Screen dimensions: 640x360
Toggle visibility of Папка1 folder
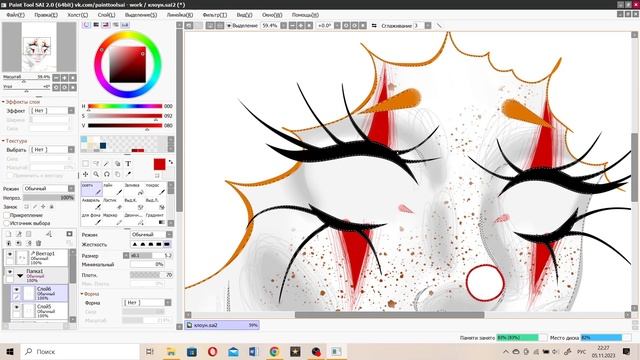(10, 272)
